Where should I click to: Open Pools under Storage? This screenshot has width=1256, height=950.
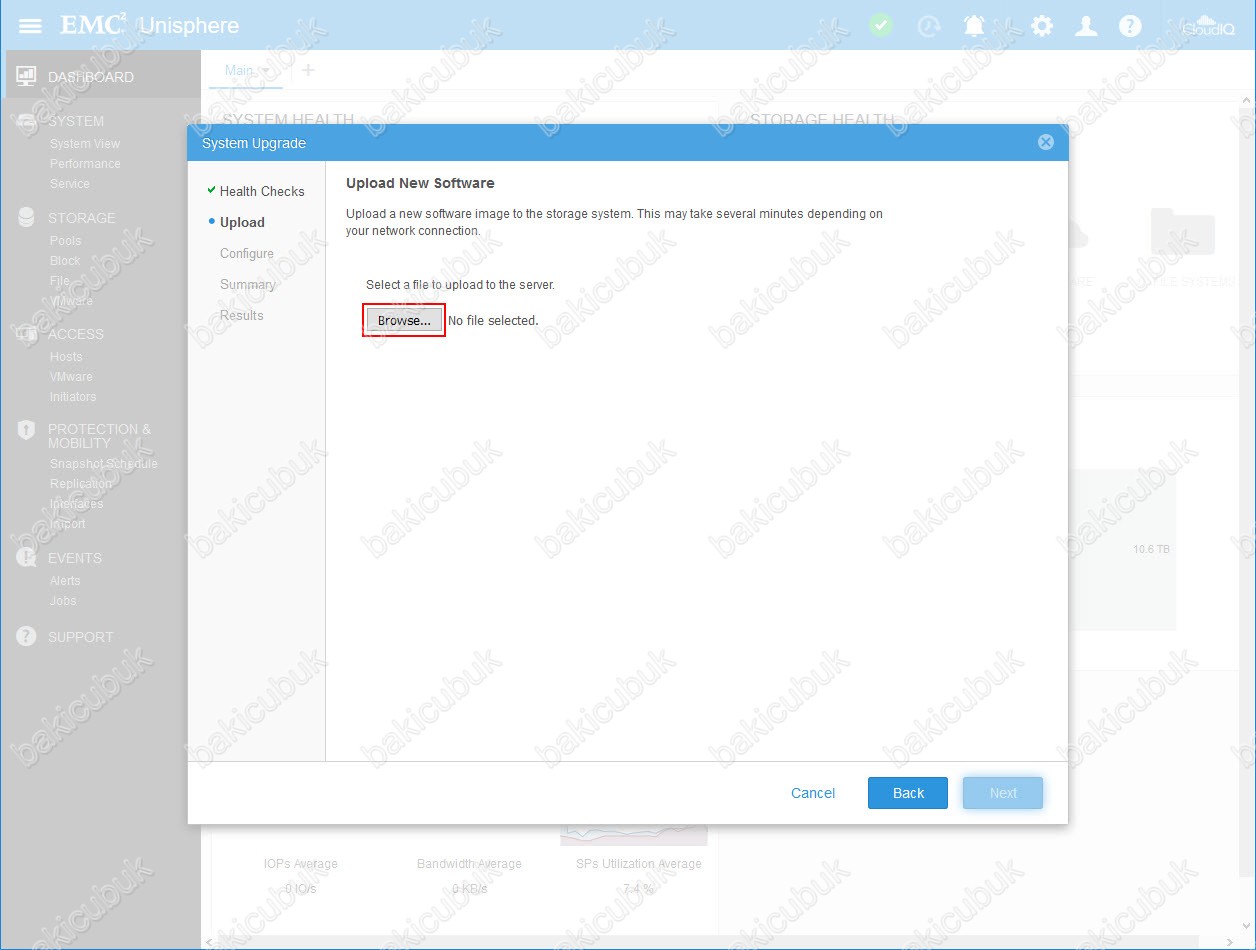point(66,241)
